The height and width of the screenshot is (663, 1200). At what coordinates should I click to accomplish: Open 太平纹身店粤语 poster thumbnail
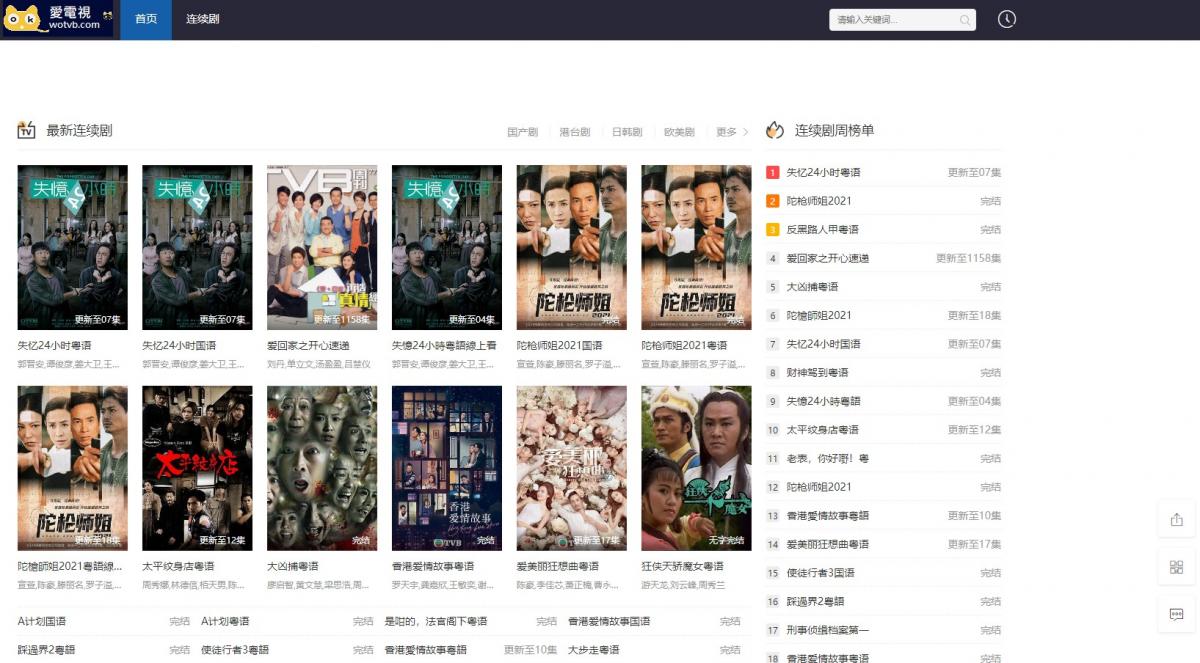click(x=197, y=467)
